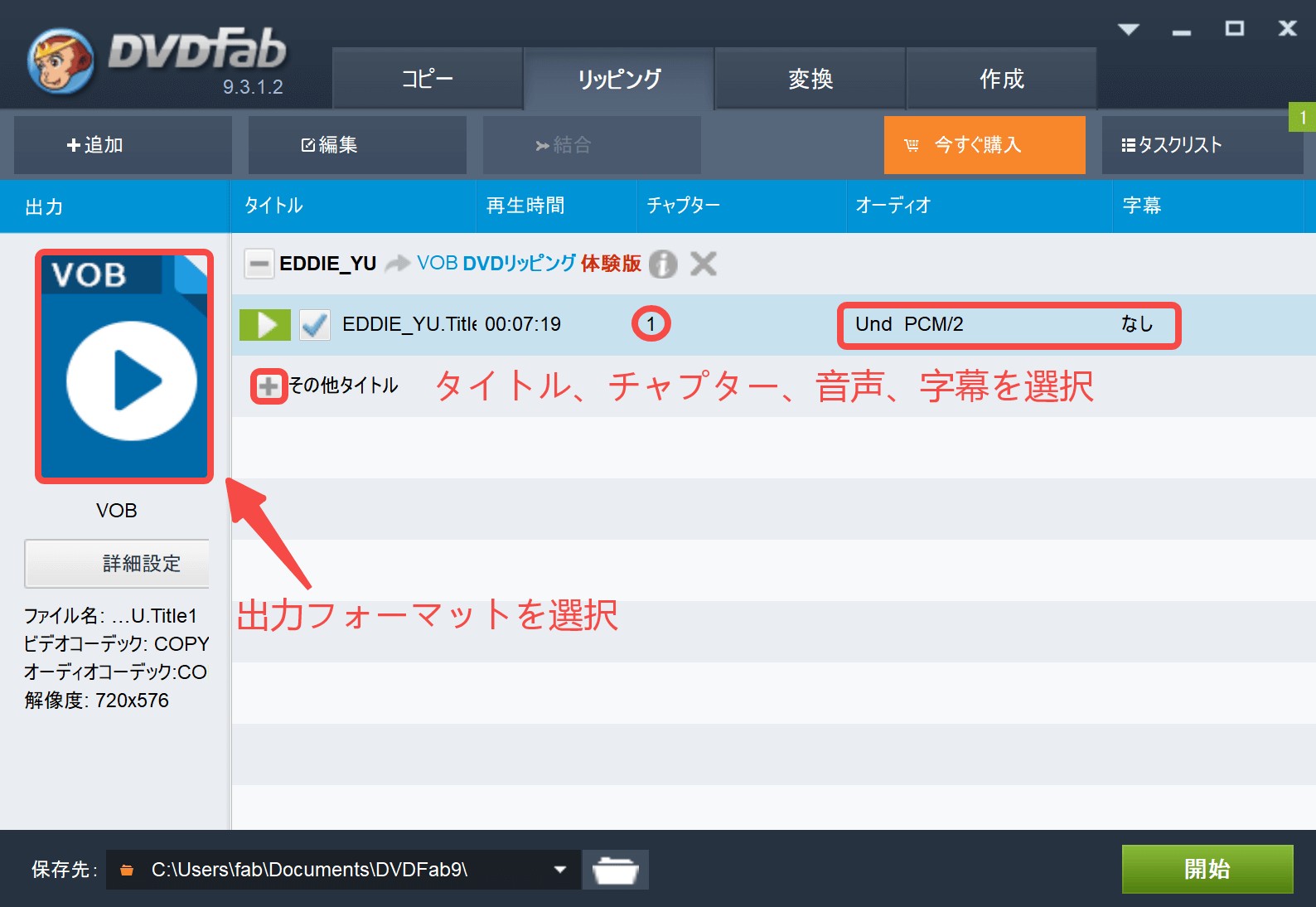Click the green task count badge

tap(1303, 117)
